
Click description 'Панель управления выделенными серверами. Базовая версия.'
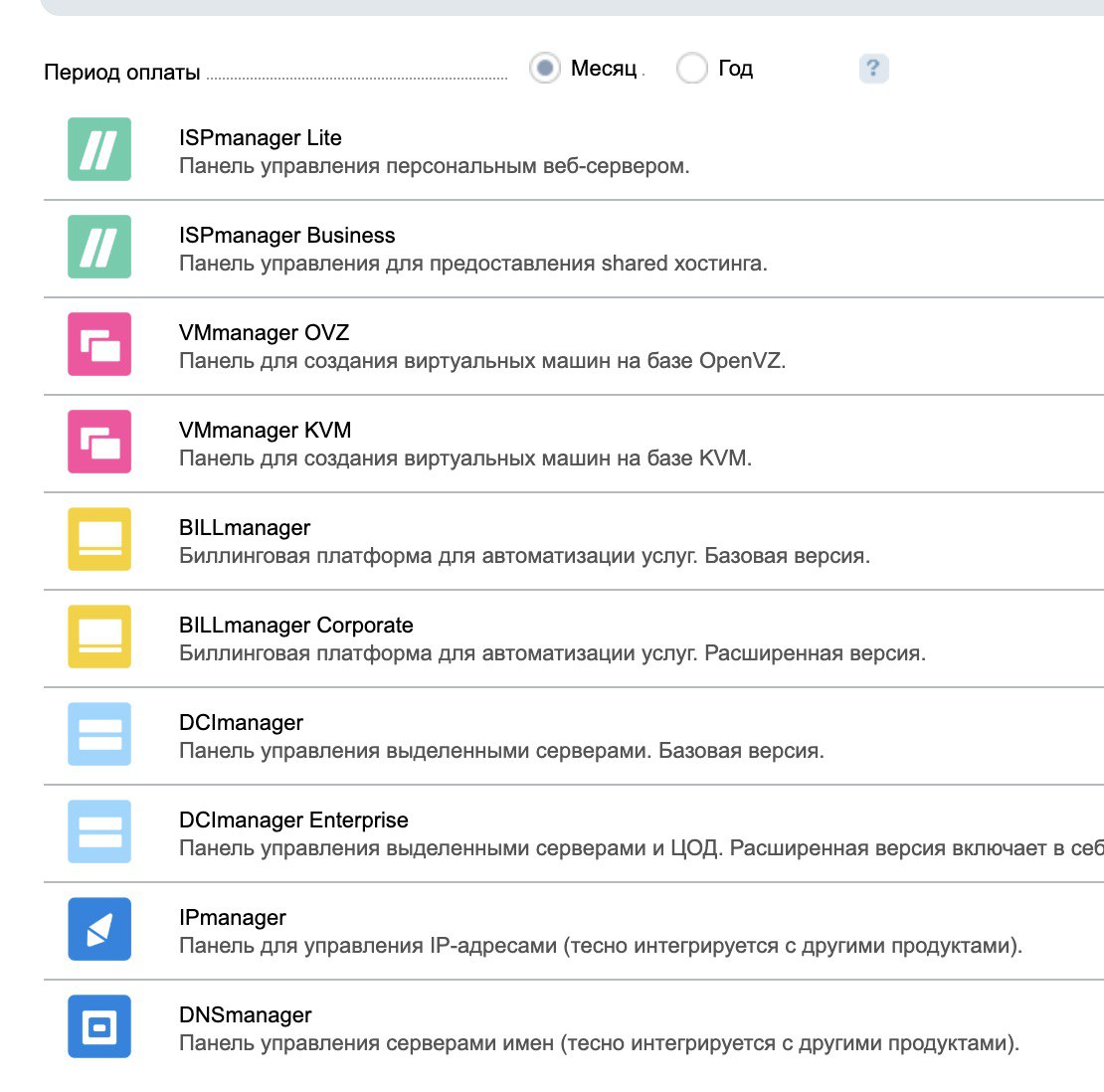click(501, 751)
